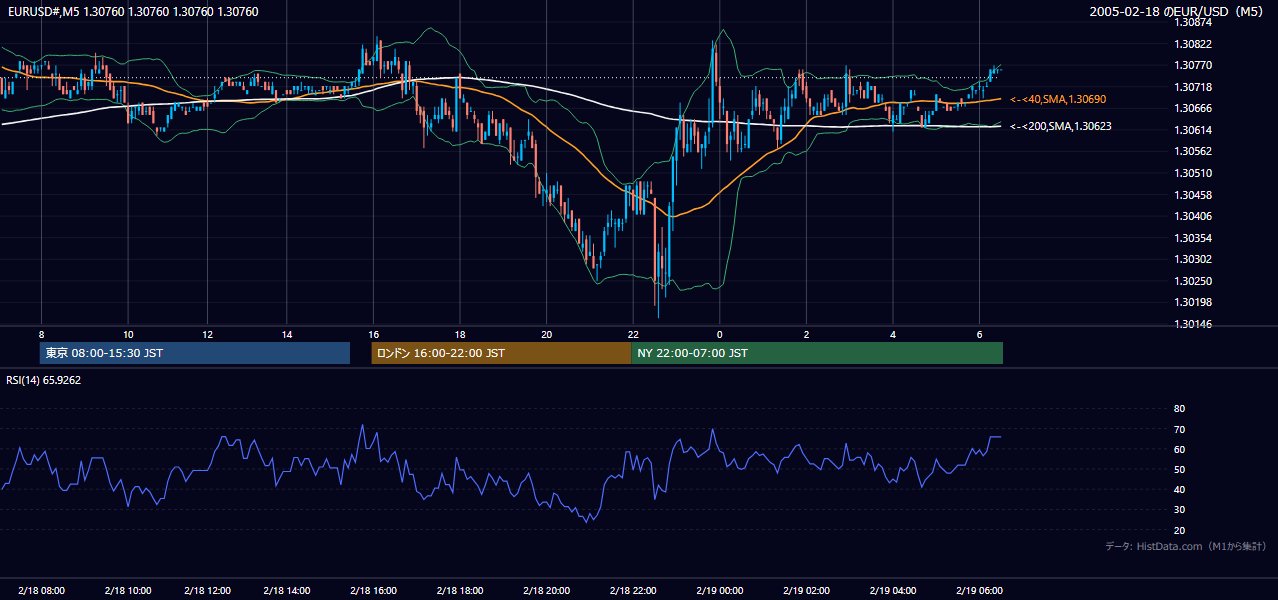Click the RSI scale level 70
This screenshot has height=600, width=1278.
click(1179, 429)
